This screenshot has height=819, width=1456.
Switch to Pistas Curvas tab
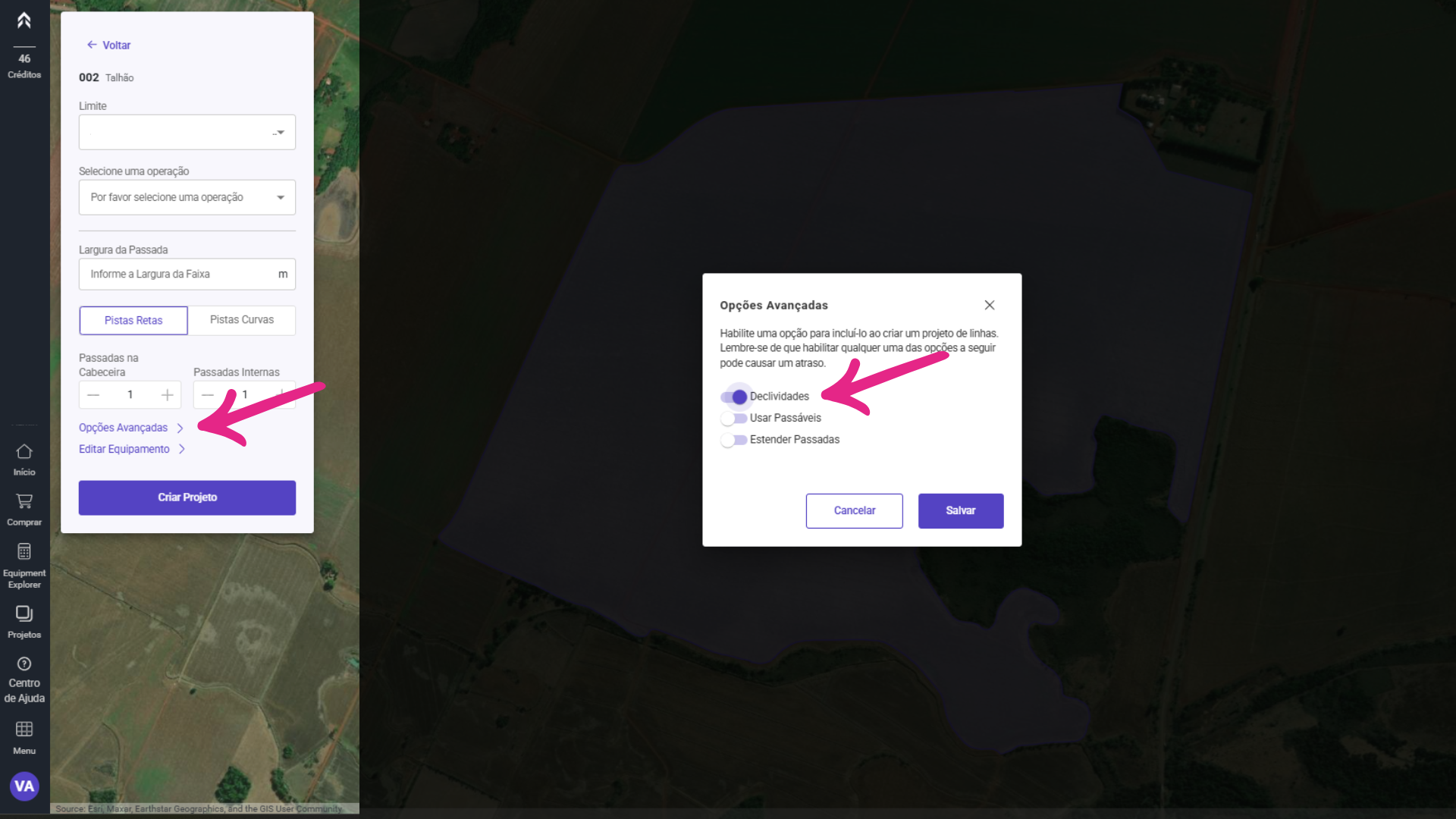point(242,320)
